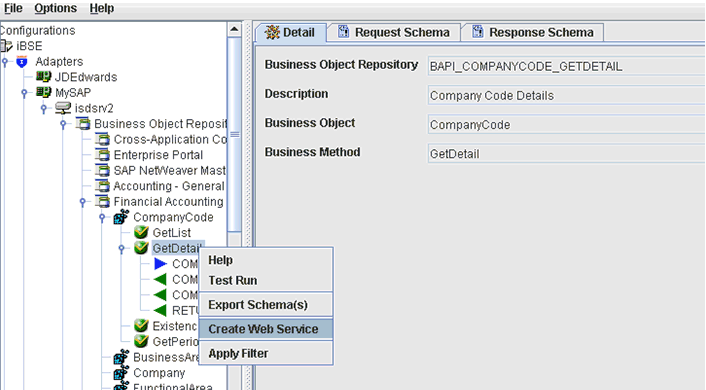This screenshot has width=706, height=390.
Task: Click the Existence method checkmark icon
Action: point(141,326)
